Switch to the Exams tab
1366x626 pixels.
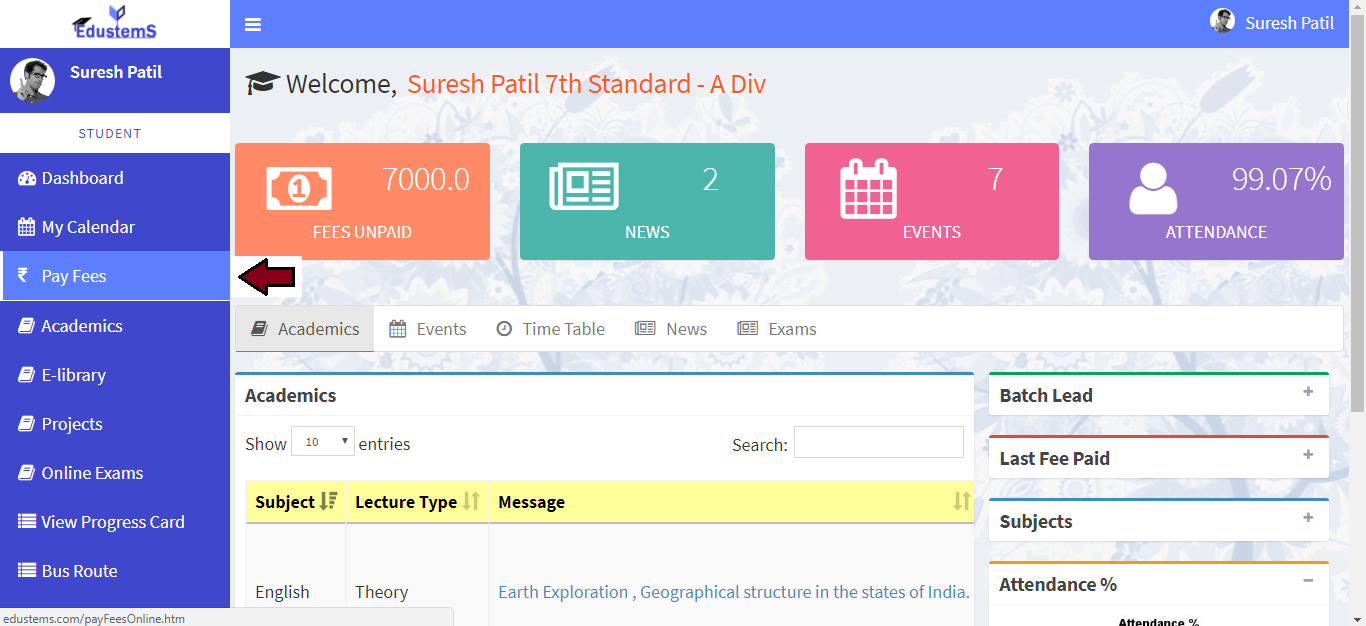[777, 329]
